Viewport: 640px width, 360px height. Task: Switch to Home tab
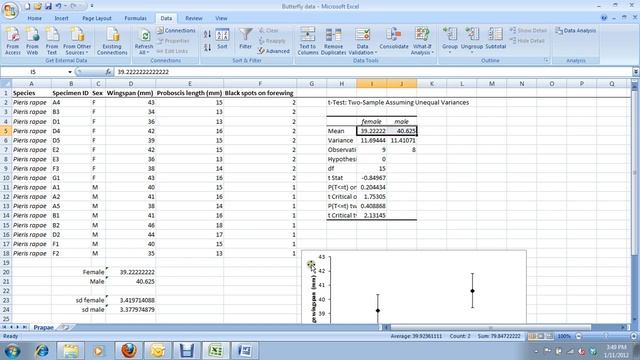[x=34, y=18]
